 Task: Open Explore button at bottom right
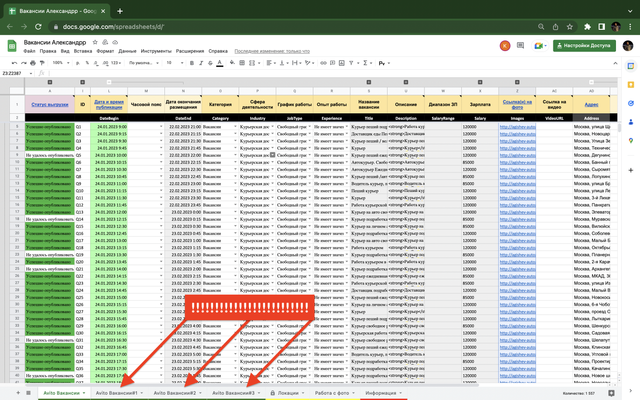(x=611, y=393)
